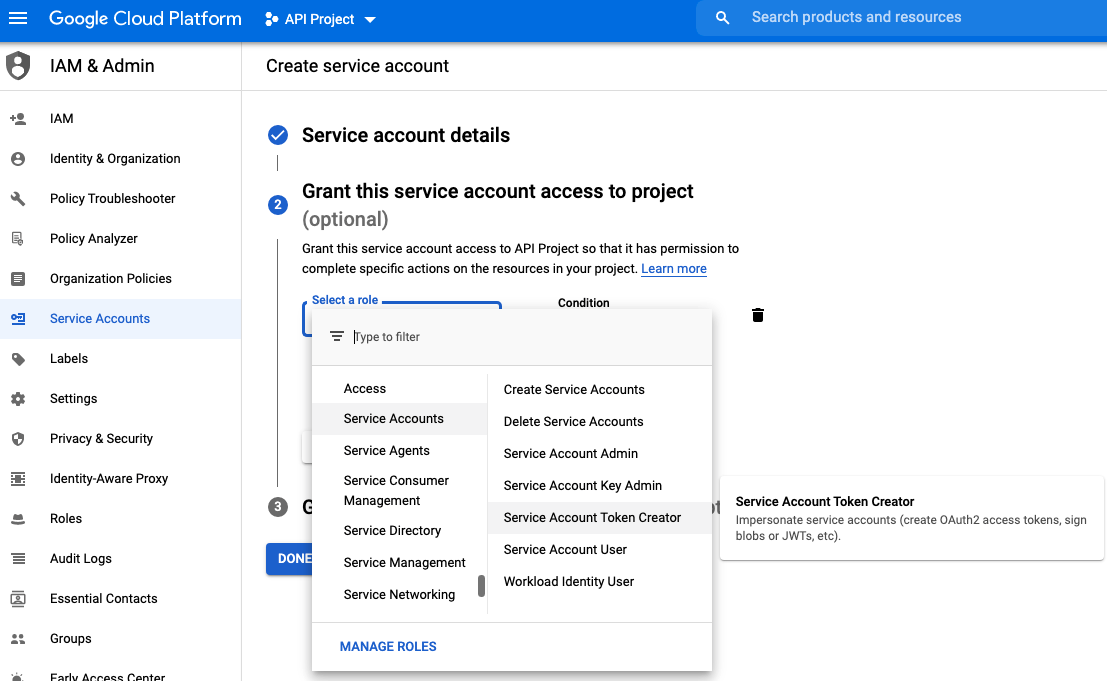Open the hamburger navigation menu
Screen dimensions: 1107x681
click(x=18, y=18)
